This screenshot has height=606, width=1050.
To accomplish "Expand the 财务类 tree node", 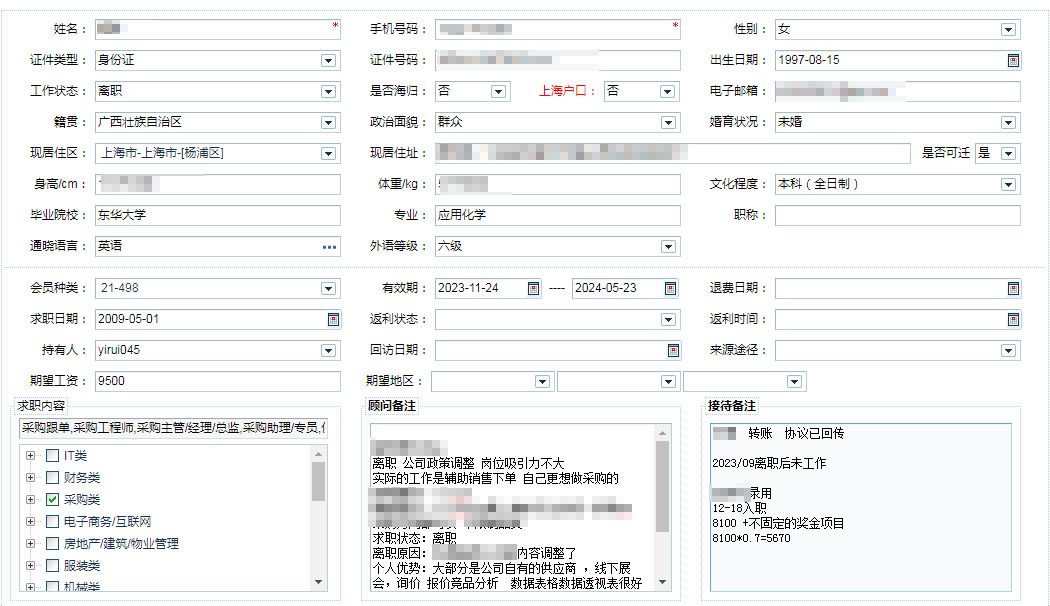I will click(x=30, y=477).
